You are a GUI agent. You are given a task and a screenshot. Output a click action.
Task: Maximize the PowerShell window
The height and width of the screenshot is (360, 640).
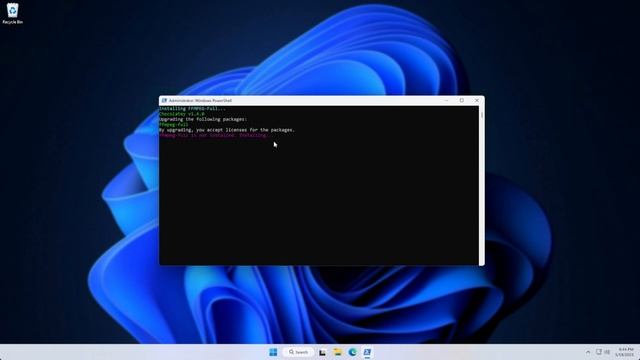(x=462, y=100)
